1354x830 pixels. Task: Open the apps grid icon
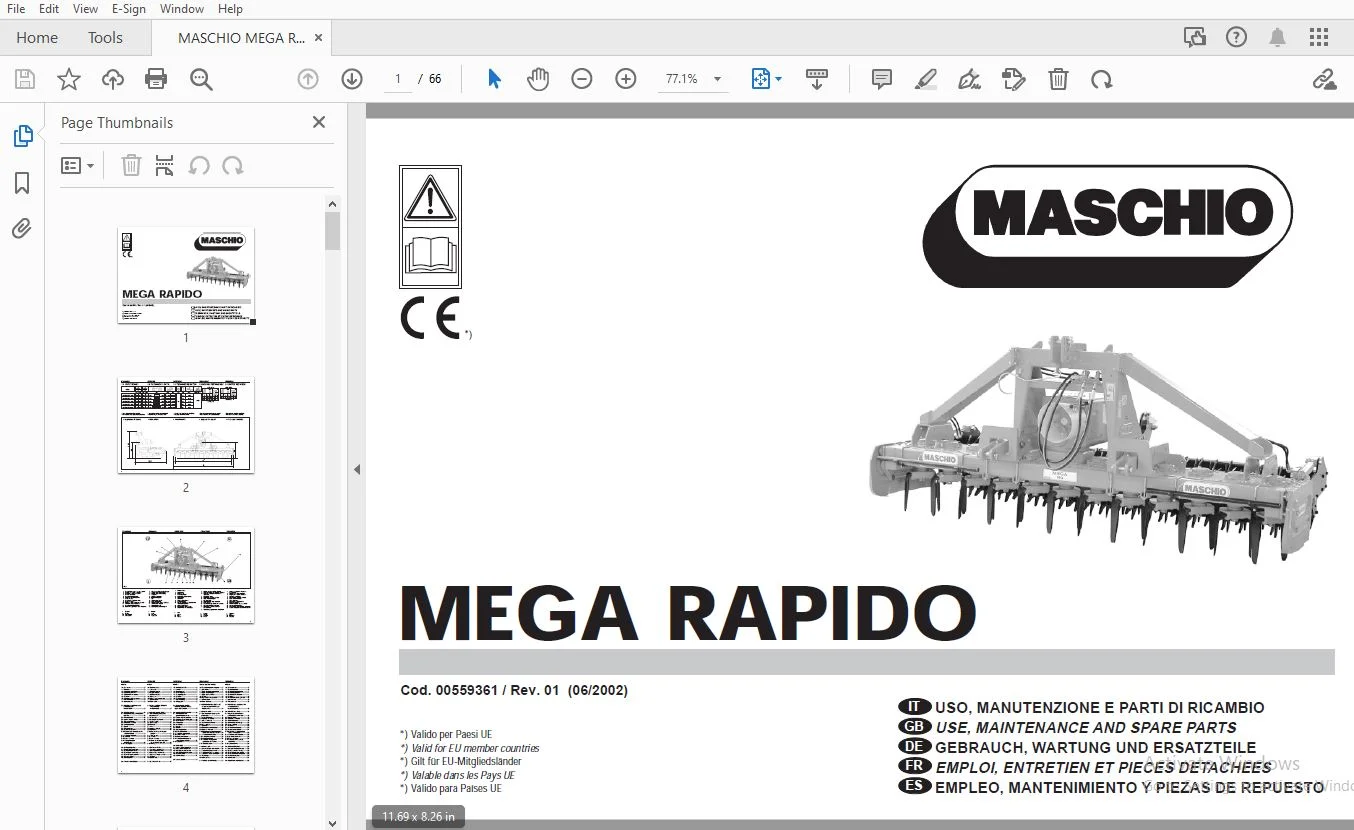pos(1319,38)
